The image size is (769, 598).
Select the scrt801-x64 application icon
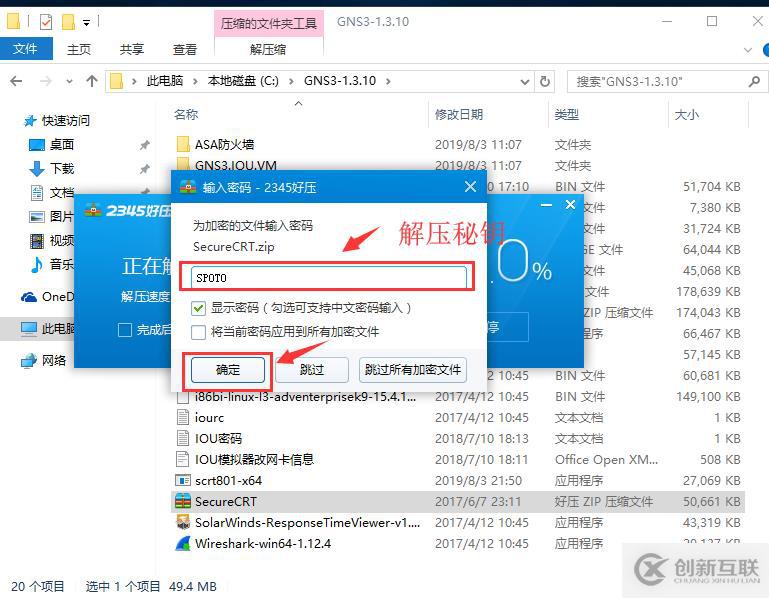point(183,480)
